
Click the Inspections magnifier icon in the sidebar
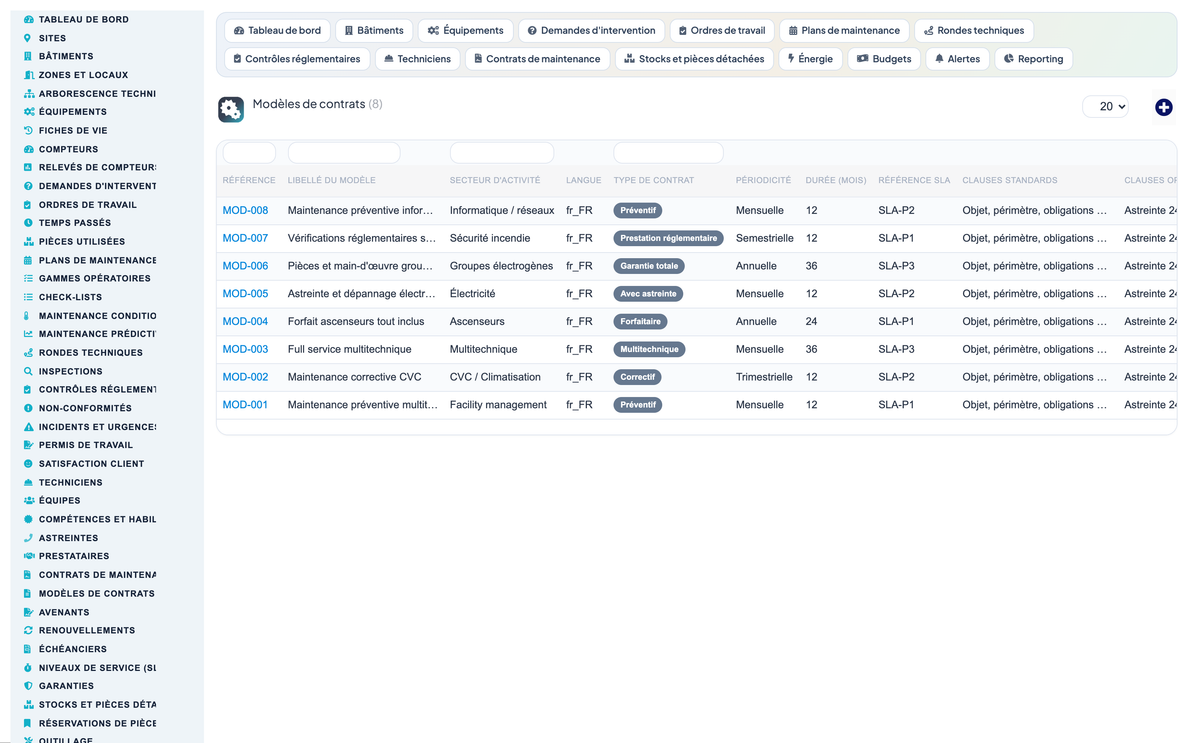pyautogui.click(x=28, y=371)
